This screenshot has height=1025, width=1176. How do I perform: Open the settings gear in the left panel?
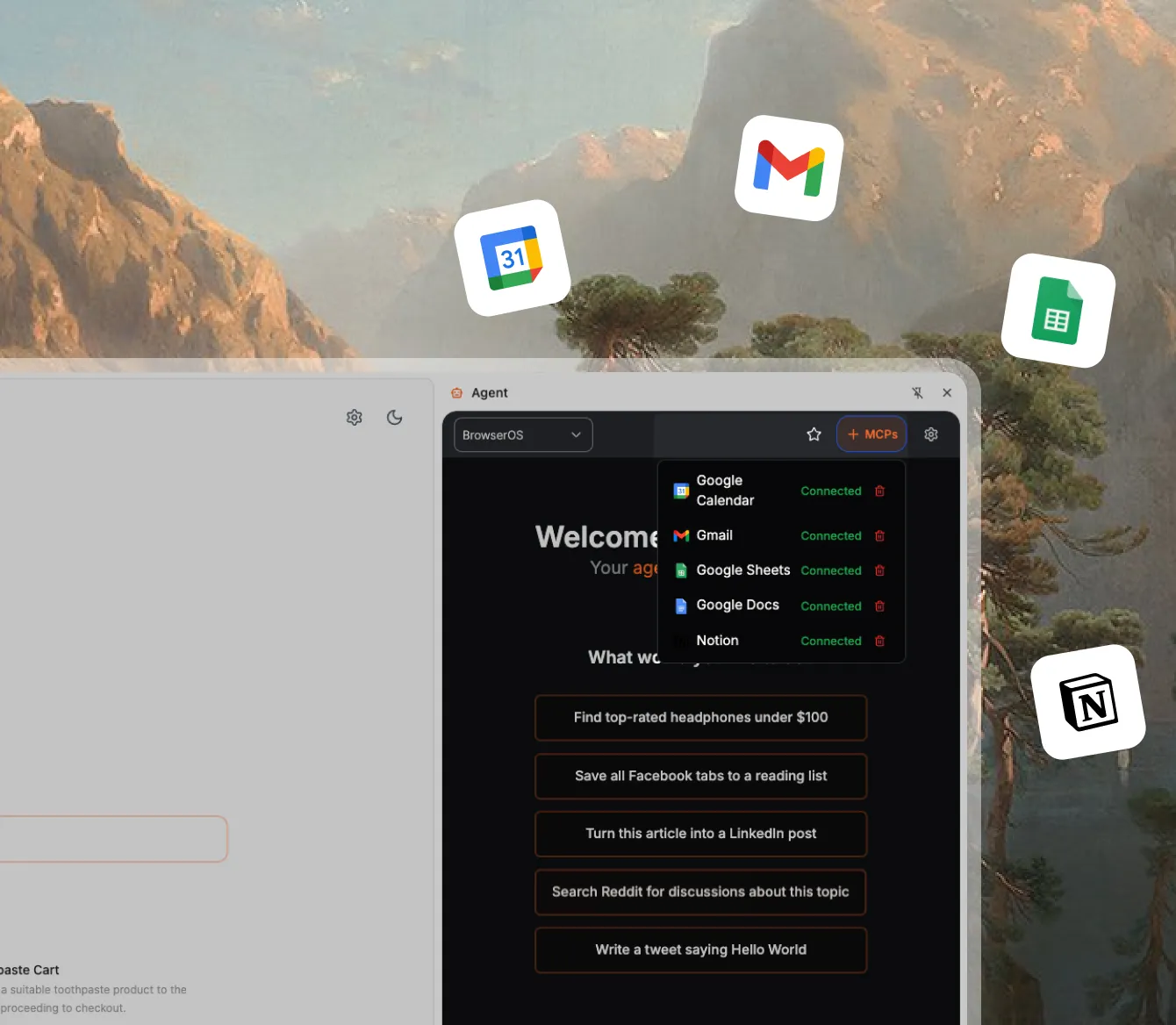pos(354,417)
